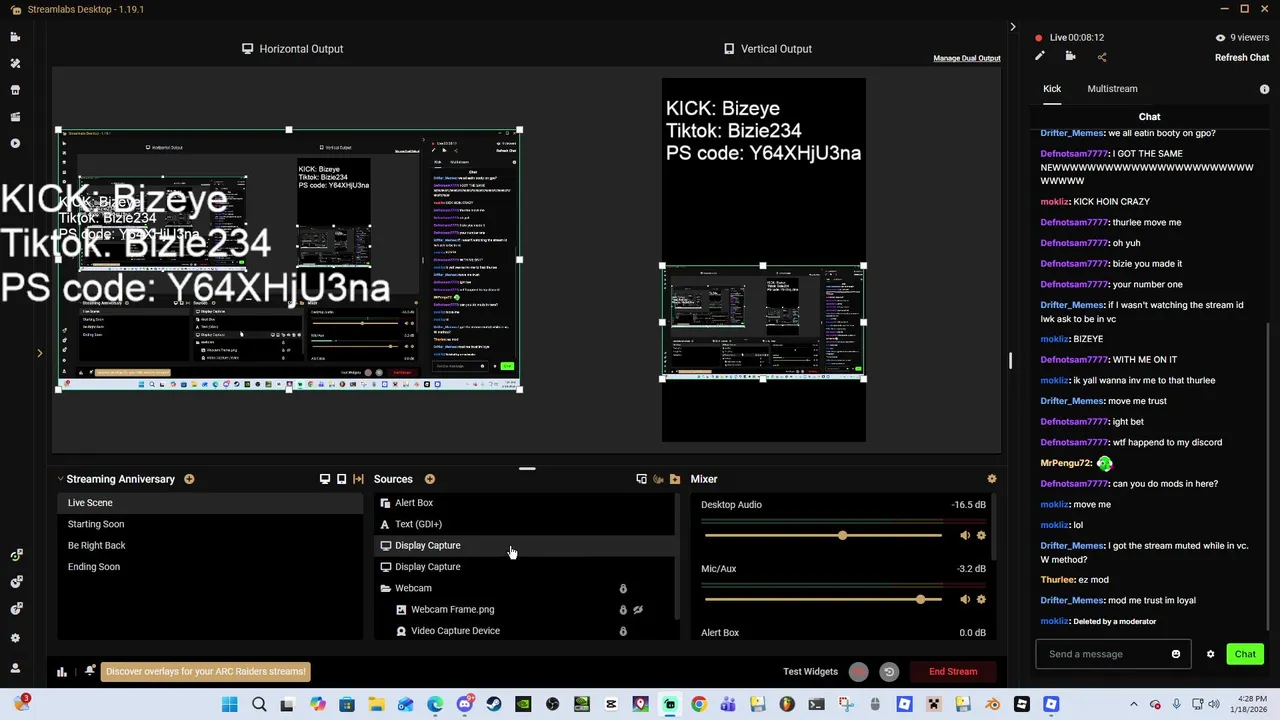Toggle lock on Video Capture Device

pos(623,631)
